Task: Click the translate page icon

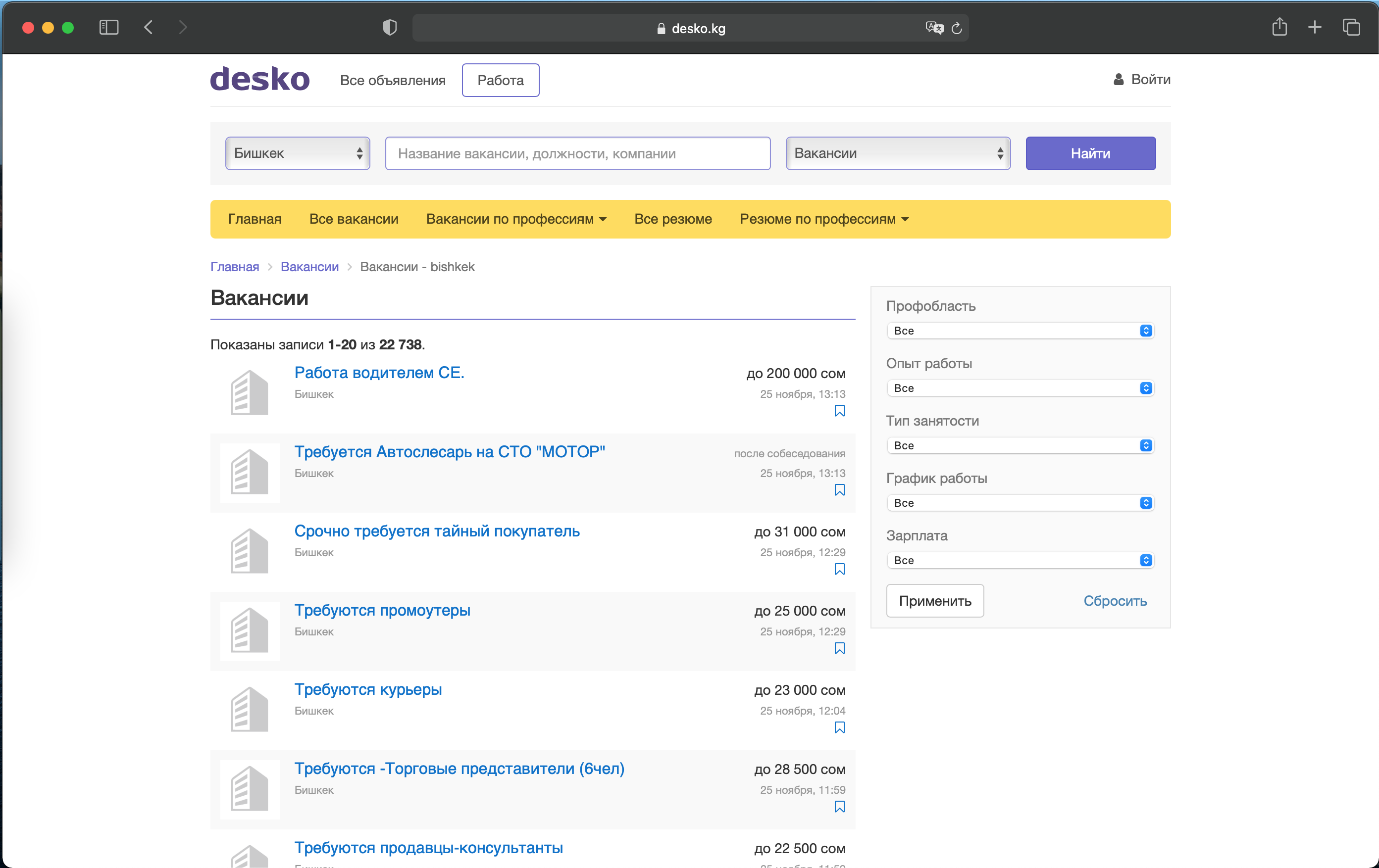Action: [934, 28]
